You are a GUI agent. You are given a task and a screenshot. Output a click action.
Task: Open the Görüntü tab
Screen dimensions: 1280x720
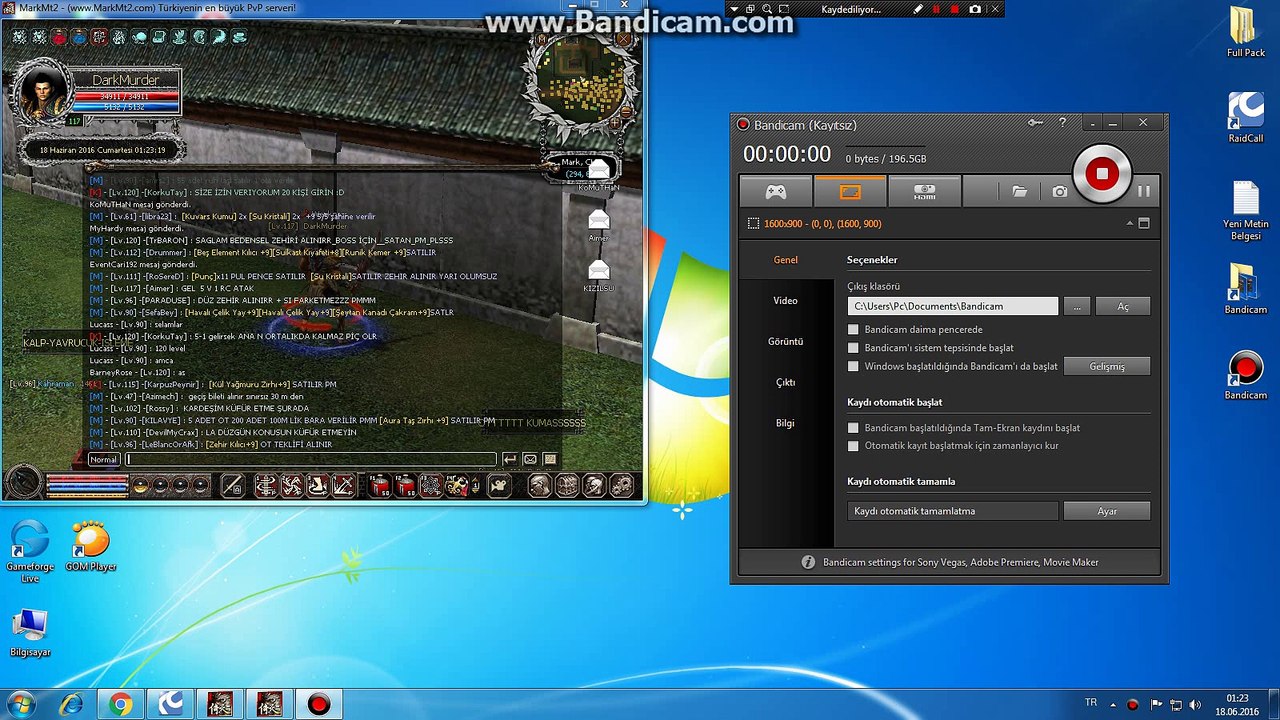click(x=786, y=341)
